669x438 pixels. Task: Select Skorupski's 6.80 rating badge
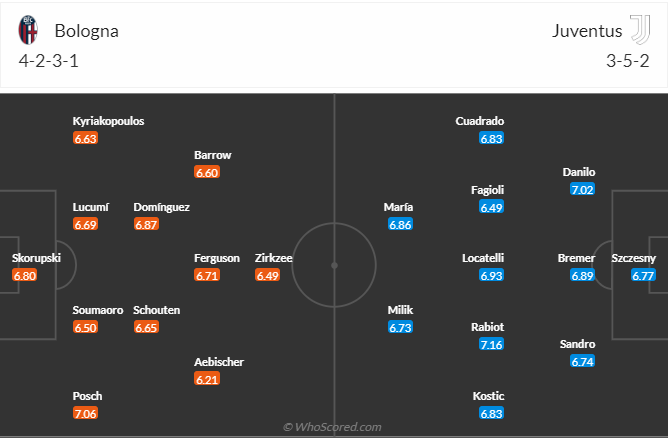(x=24, y=276)
